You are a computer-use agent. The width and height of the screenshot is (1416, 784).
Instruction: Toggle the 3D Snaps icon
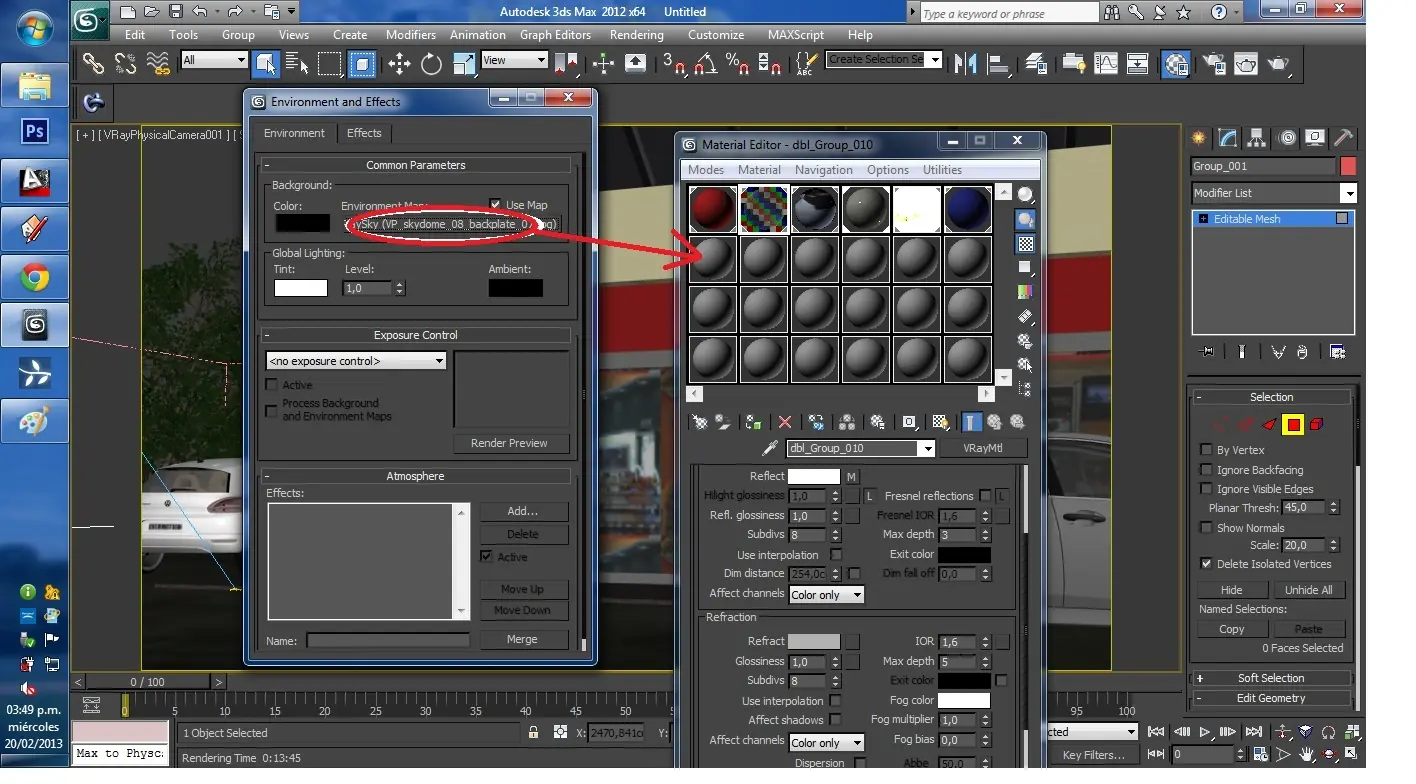[x=674, y=64]
